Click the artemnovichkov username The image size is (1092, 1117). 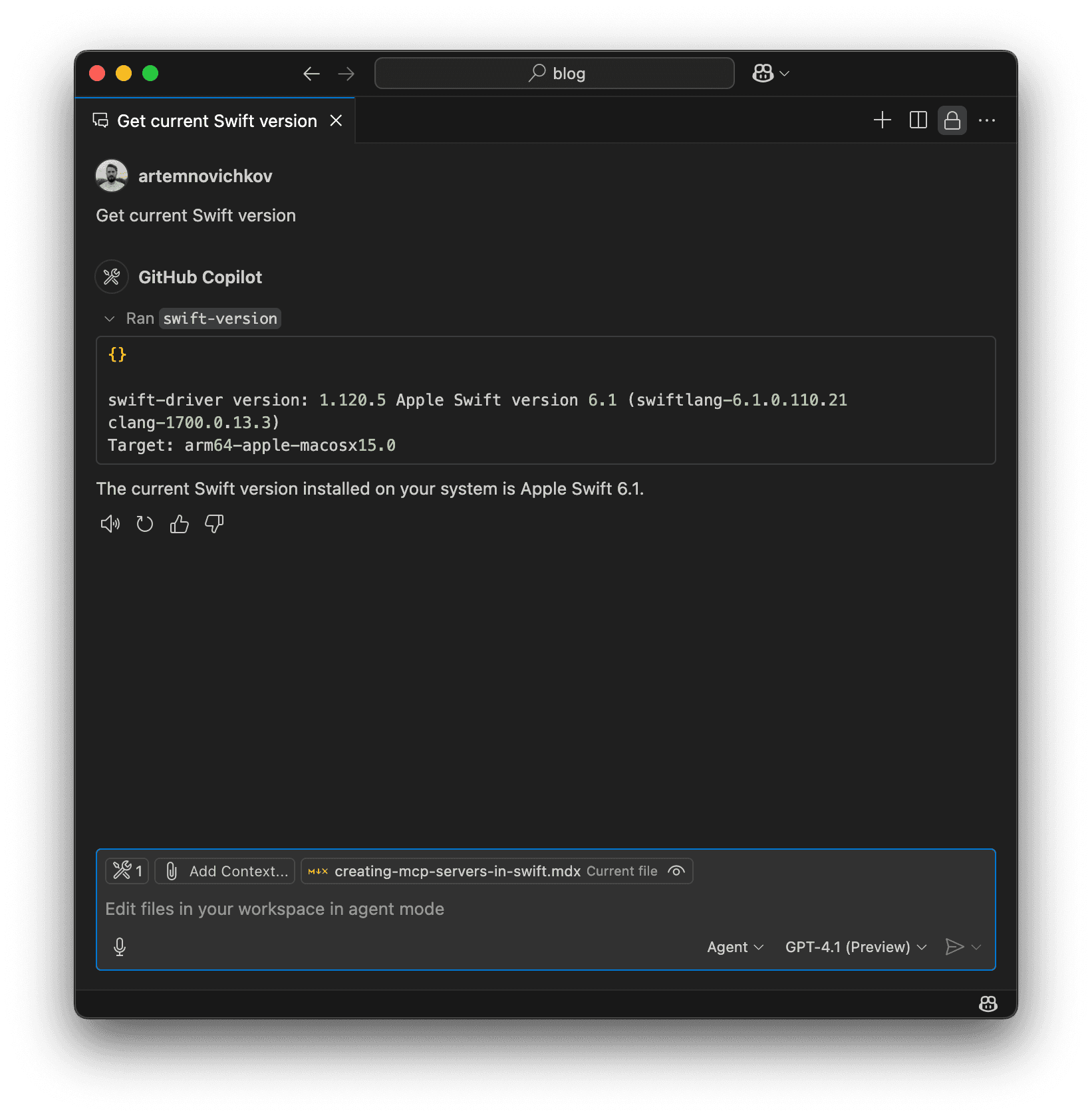205,176
